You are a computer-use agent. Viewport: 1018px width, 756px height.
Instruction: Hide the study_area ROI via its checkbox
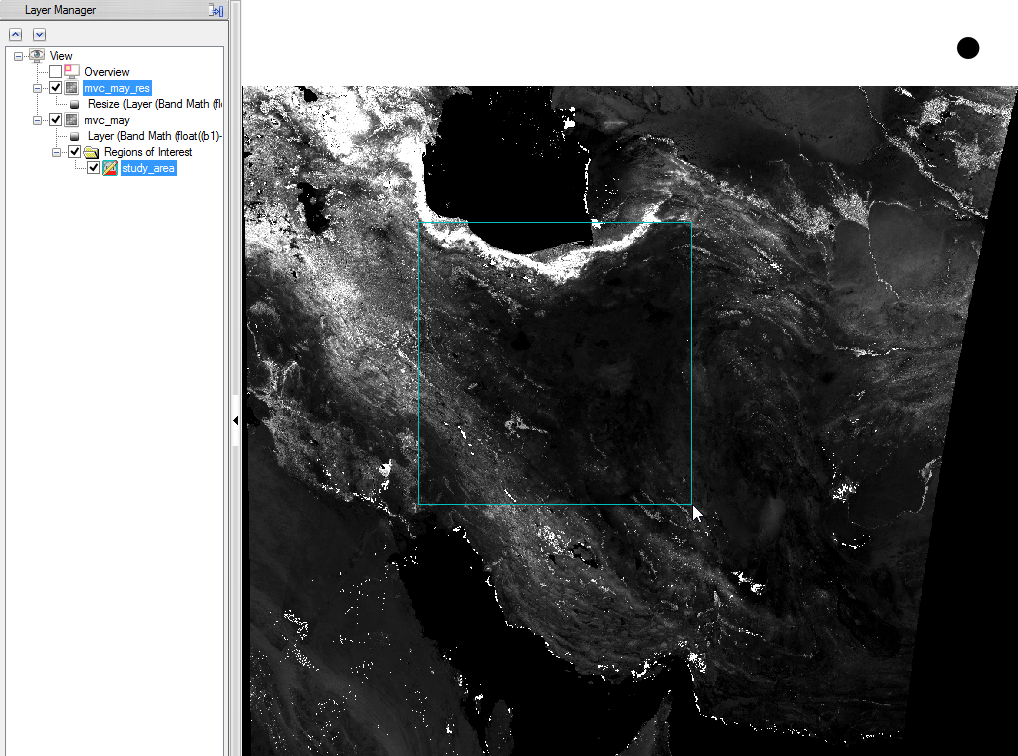[94, 168]
